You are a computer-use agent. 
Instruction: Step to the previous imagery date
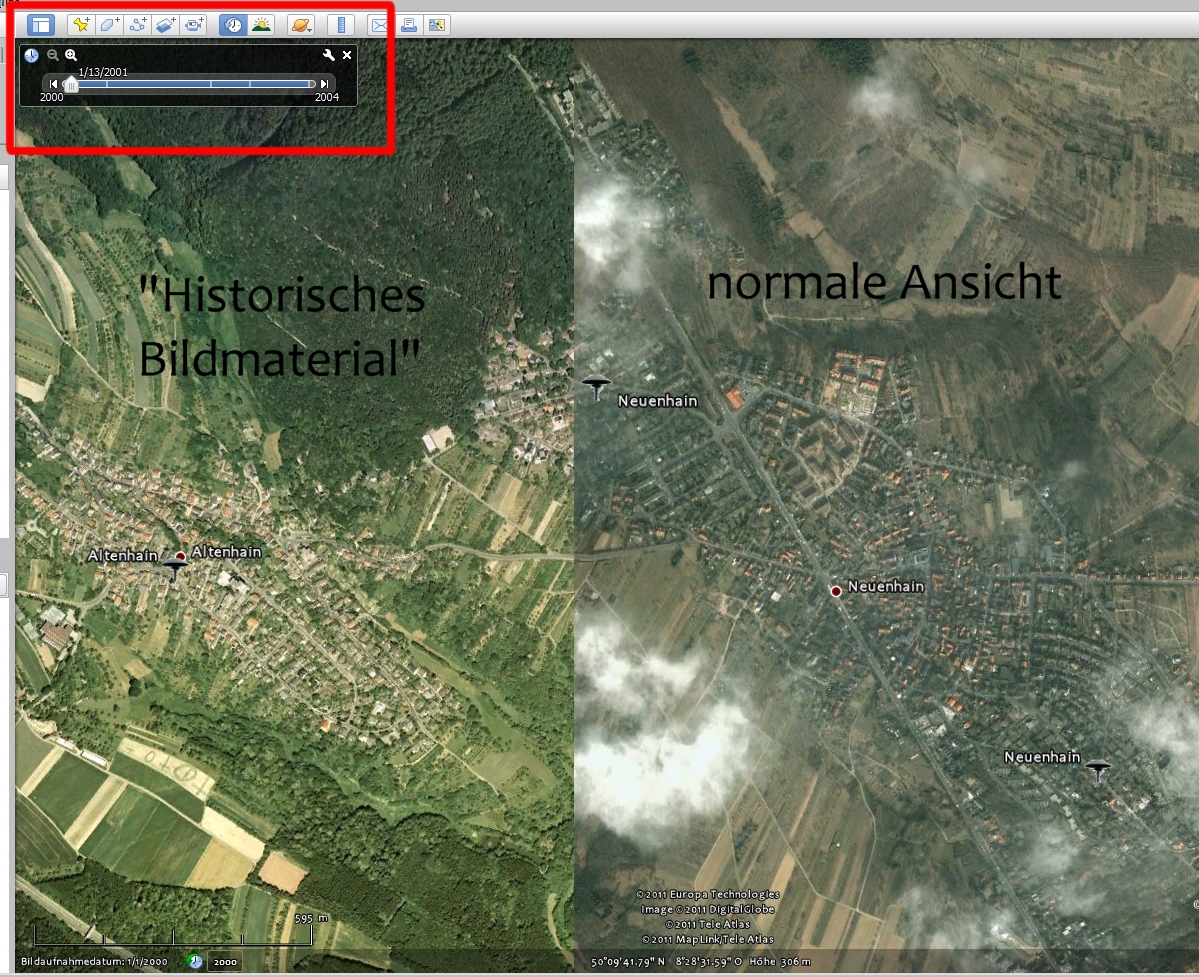[53, 84]
